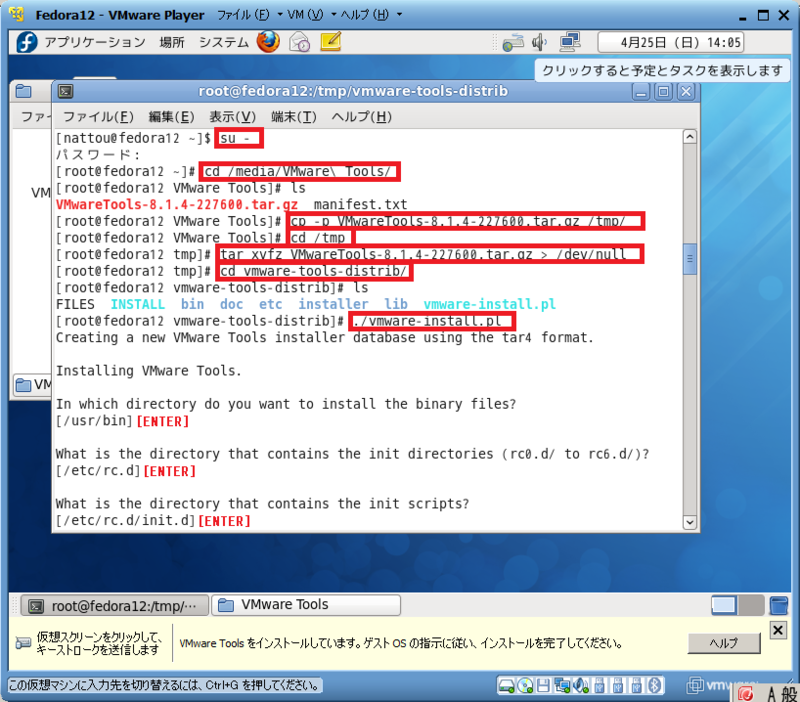The height and width of the screenshot is (702, 800).
Task: Maximize the terminal window
Action: tap(663, 92)
